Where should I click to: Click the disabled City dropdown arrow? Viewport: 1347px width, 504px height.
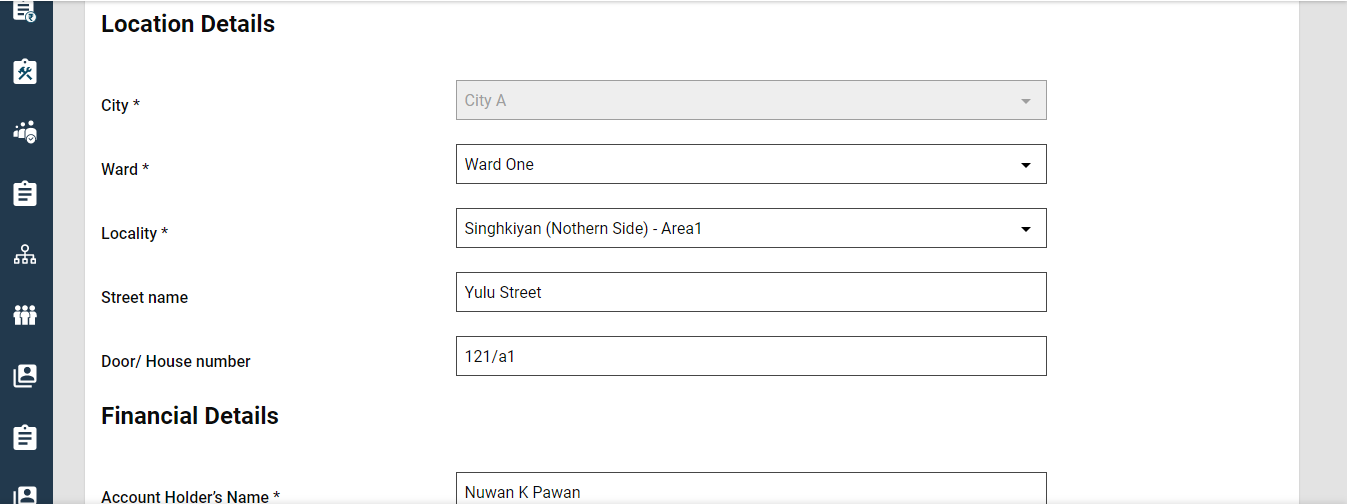click(x=1025, y=101)
